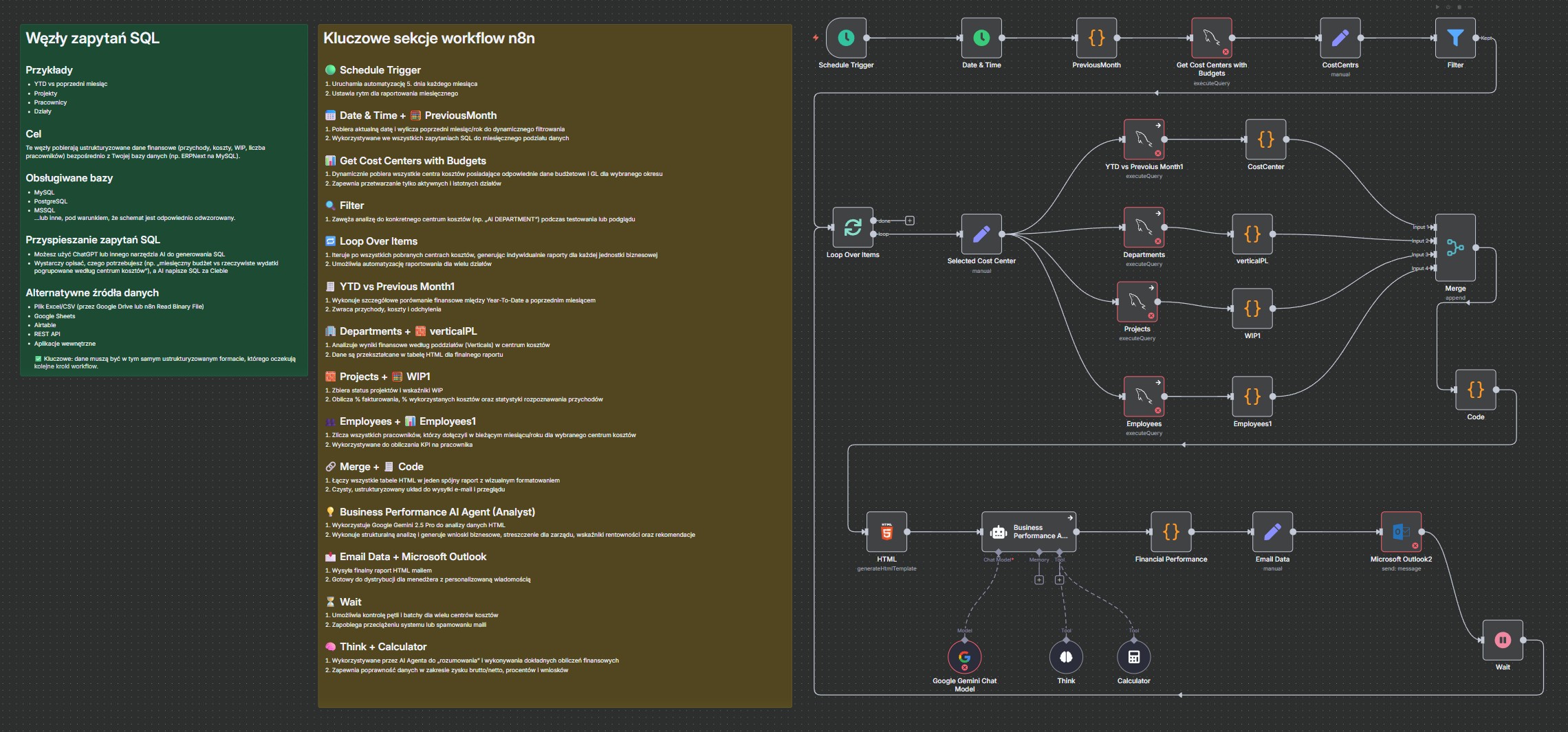Select the CostCentrs edit node
Viewport: 1568px width, 732px height.
tap(1340, 38)
